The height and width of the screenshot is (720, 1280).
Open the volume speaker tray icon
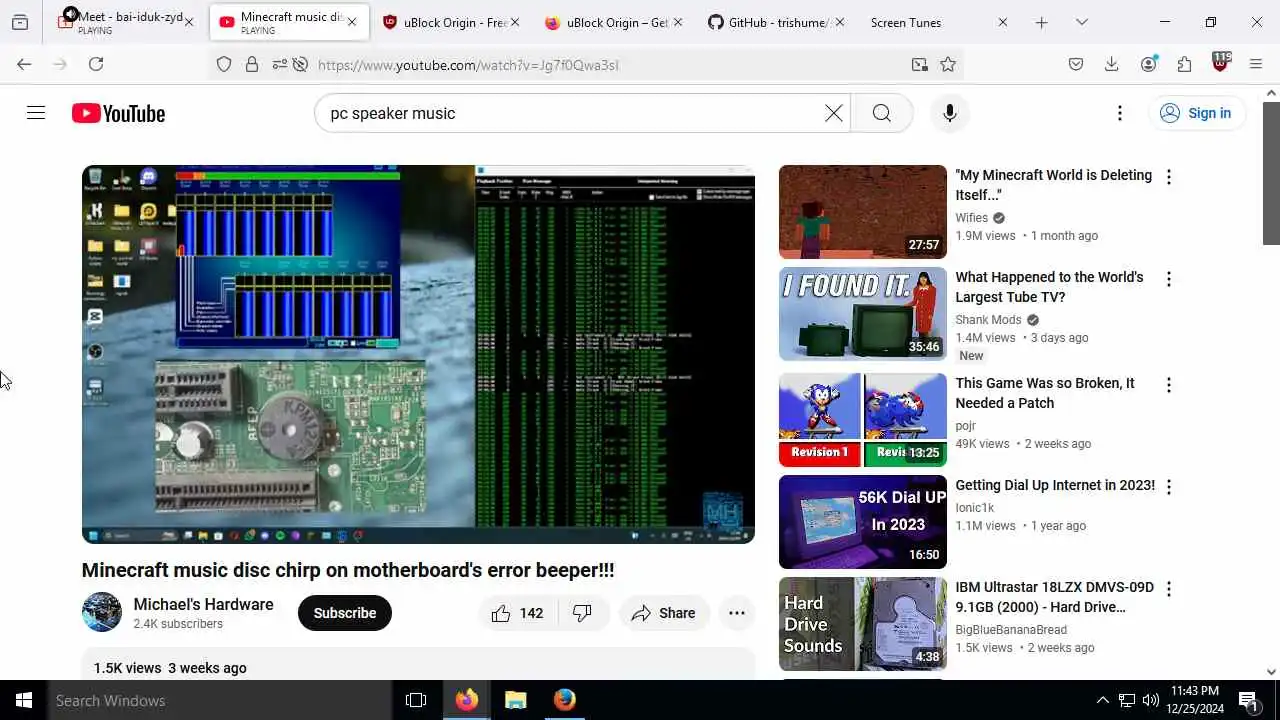1151,700
